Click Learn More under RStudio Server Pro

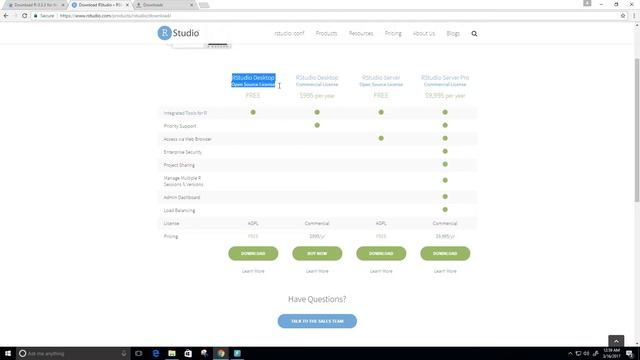tap(445, 271)
